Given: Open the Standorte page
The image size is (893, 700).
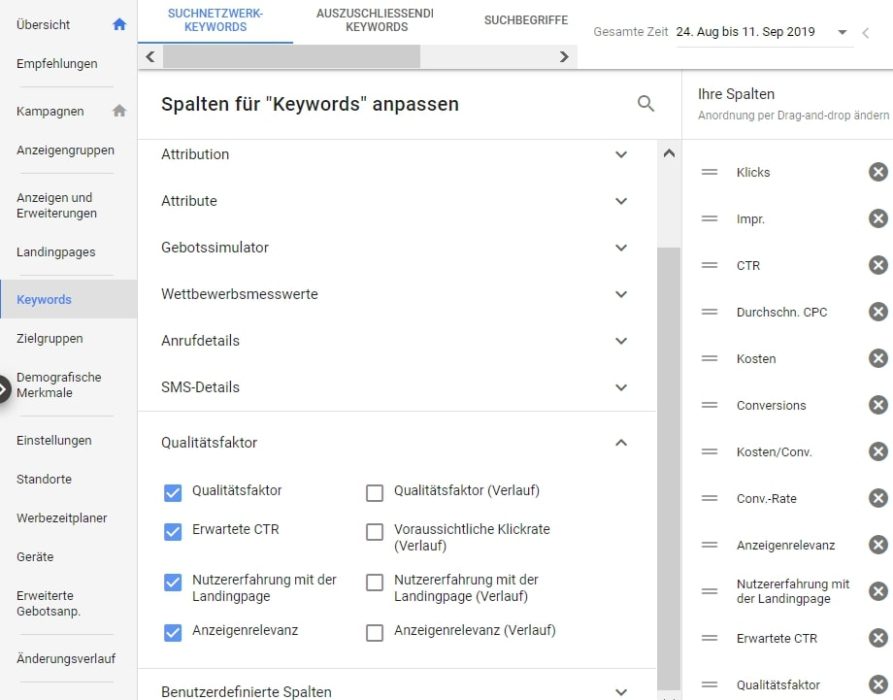Looking at the screenshot, I should [44, 479].
